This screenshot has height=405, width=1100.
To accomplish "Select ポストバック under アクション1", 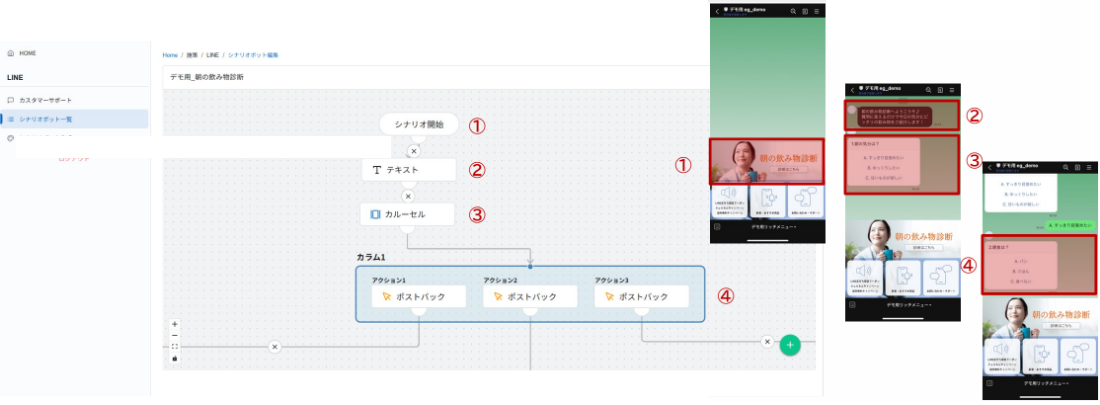I will tap(419, 297).
